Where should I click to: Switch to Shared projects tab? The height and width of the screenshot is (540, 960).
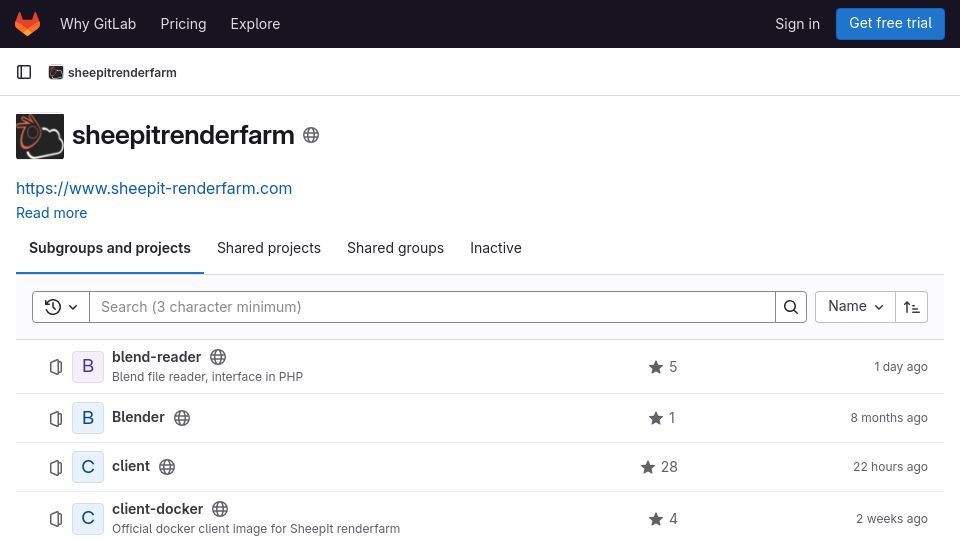point(269,248)
